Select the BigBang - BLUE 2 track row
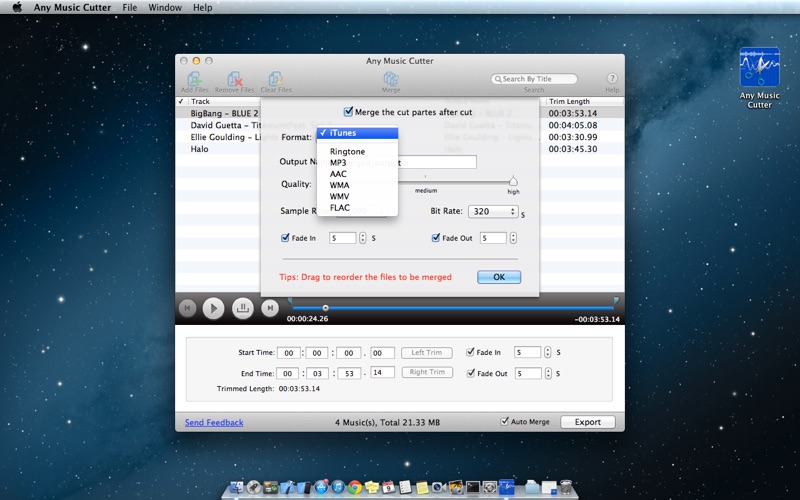This screenshot has width=800, height=500. tap(399, 113)
